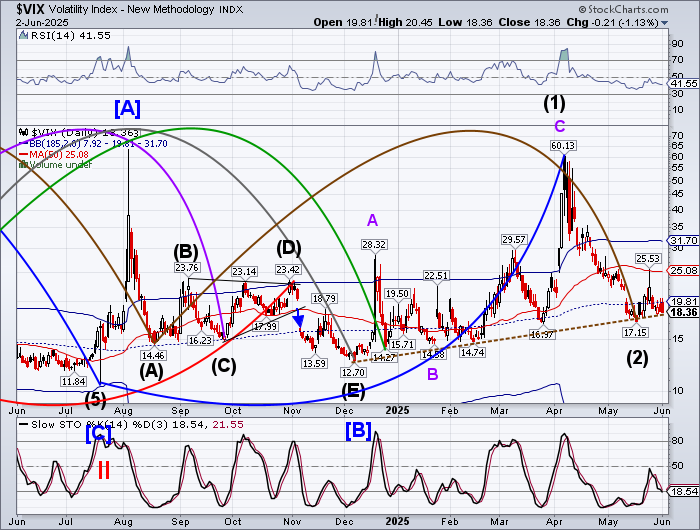Select the 60.13 peak price label

click(x=563, y=145)
